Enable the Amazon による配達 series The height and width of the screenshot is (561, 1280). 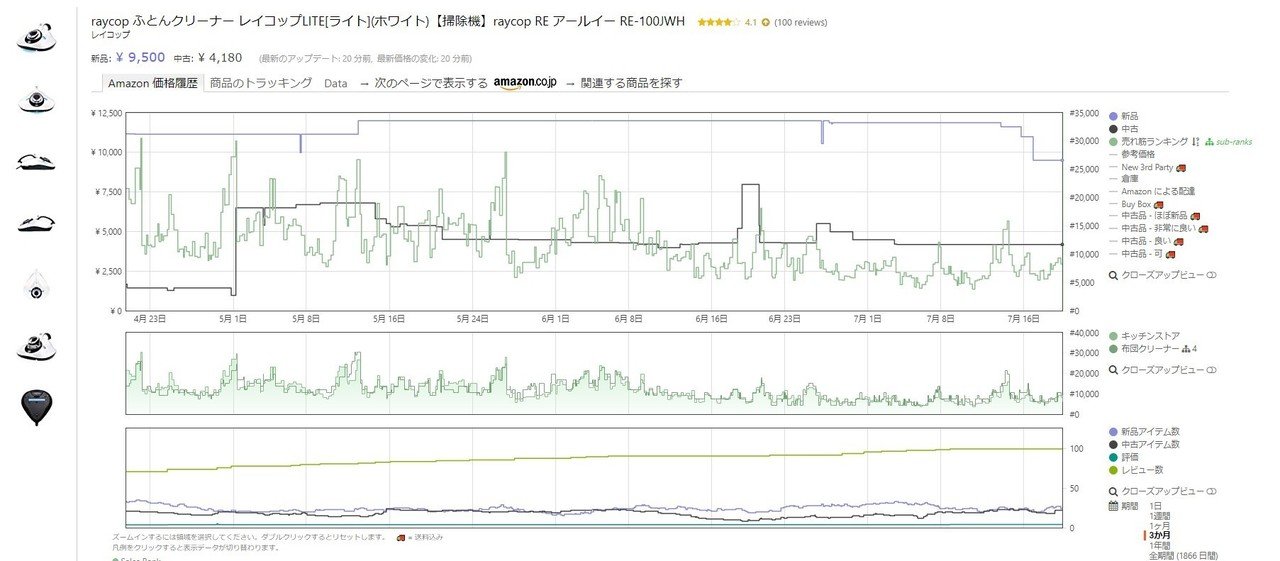[x=1152, y=191]
